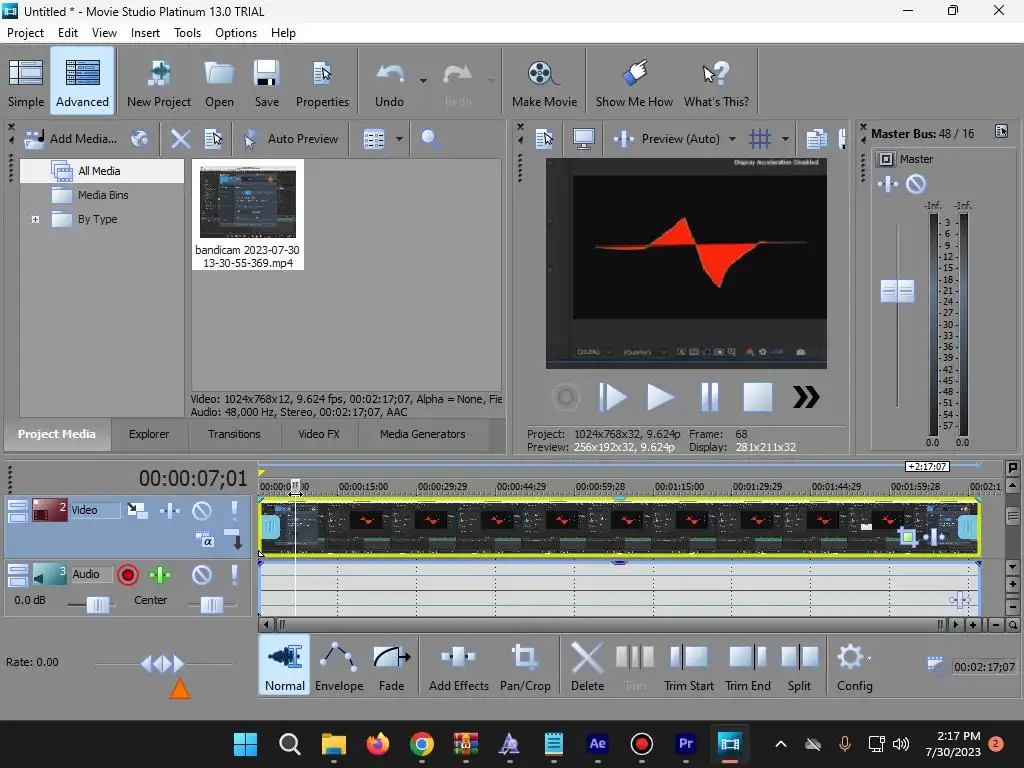Screen dimensions: 1024x768
Task: Toggle Auto Preview
Action: coord(291,138)
